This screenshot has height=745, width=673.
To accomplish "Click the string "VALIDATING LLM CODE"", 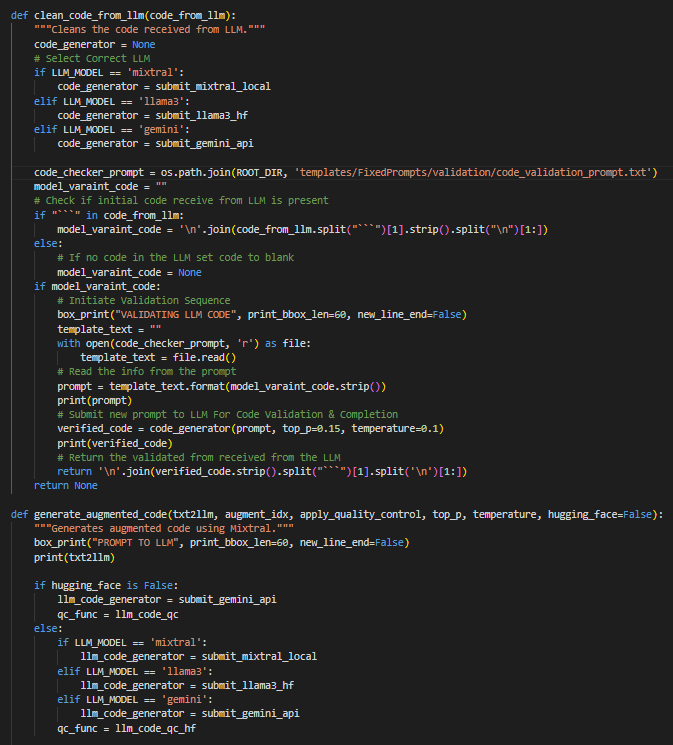I will coord(176,315).
